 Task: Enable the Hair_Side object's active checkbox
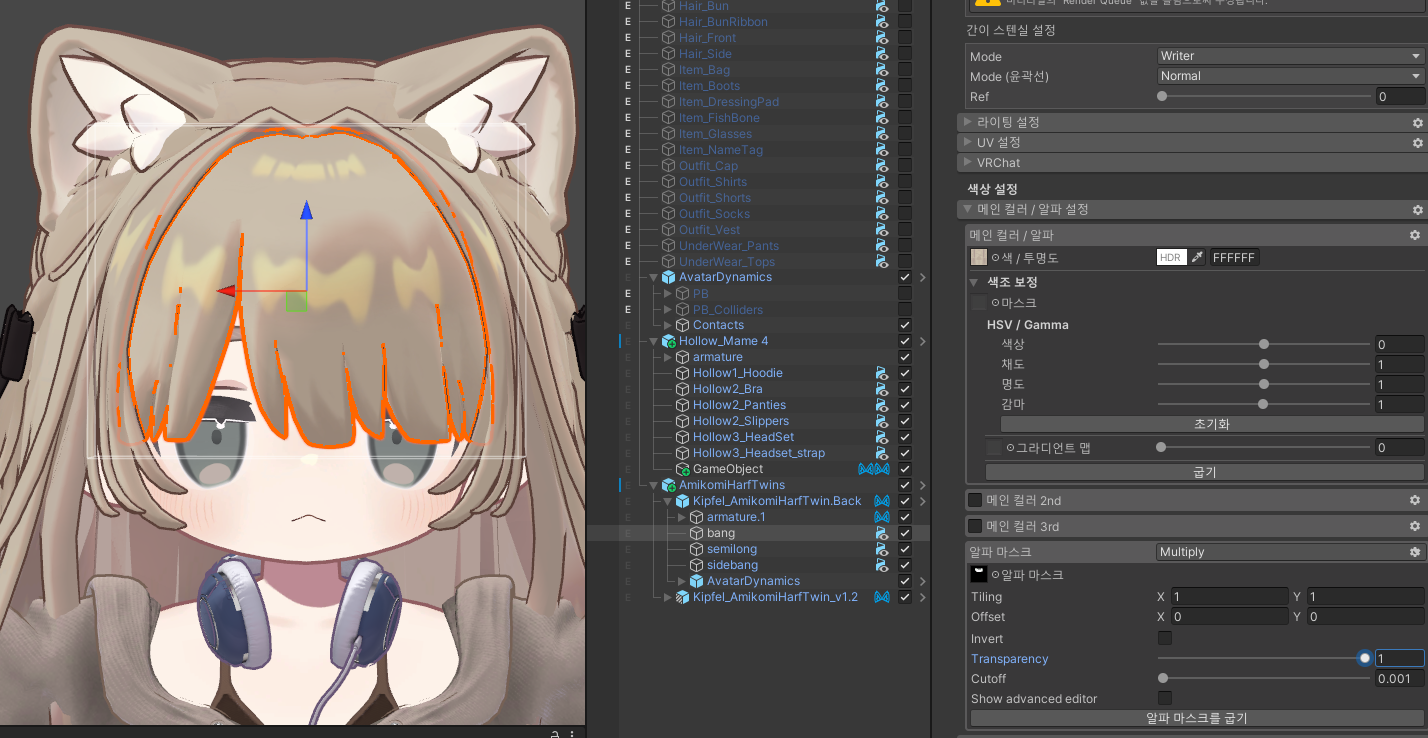click(x=905, y=54)
